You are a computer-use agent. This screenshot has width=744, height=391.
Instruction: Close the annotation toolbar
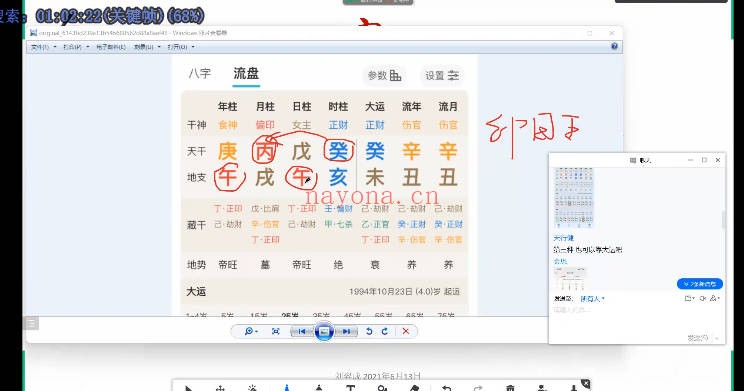pyautogui.click(x=586, y=383)
